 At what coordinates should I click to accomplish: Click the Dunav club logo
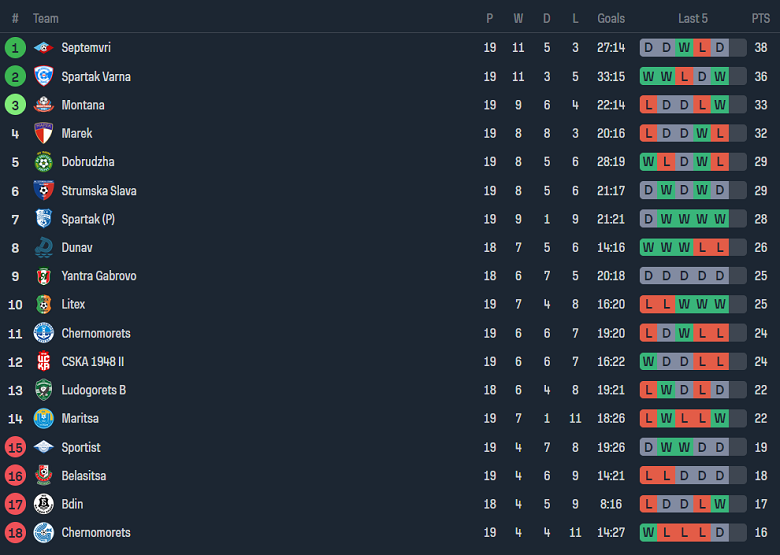tap(43, 247)
